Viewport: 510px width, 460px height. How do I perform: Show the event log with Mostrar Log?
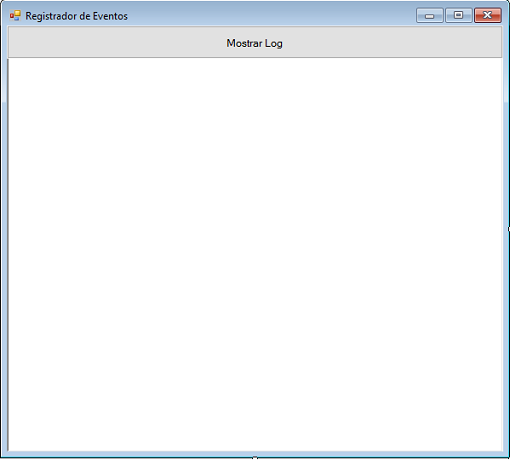coord(255,42)
